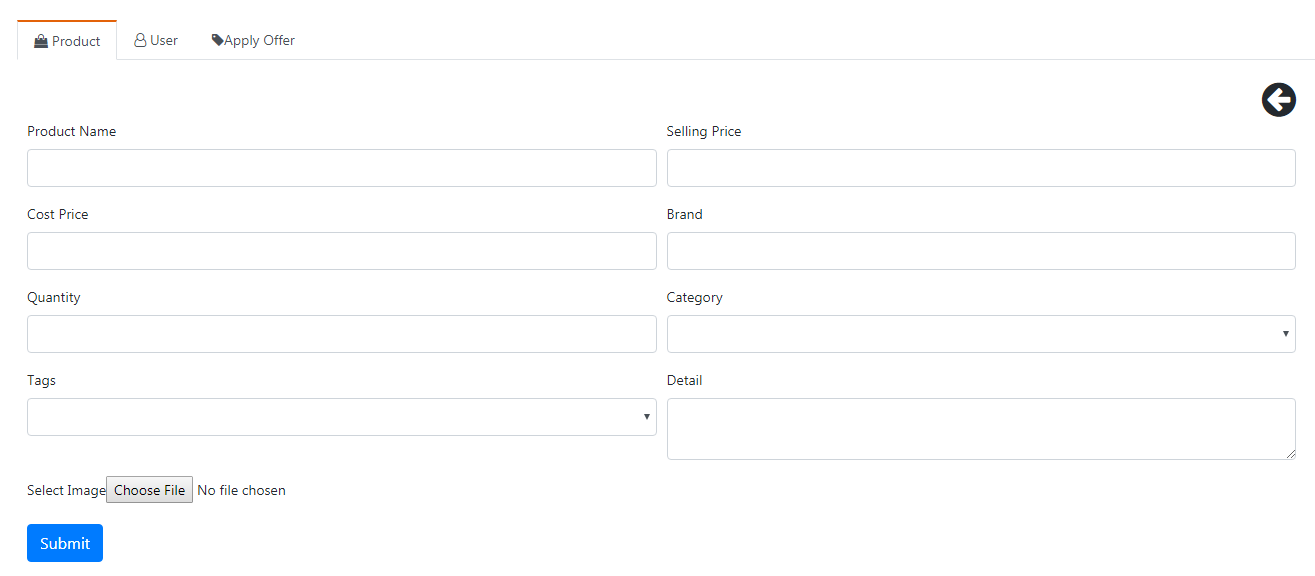Open the Tags dropdown list
The height and width of the screenshot is (576, 1315).
click(x=342, y=417)
